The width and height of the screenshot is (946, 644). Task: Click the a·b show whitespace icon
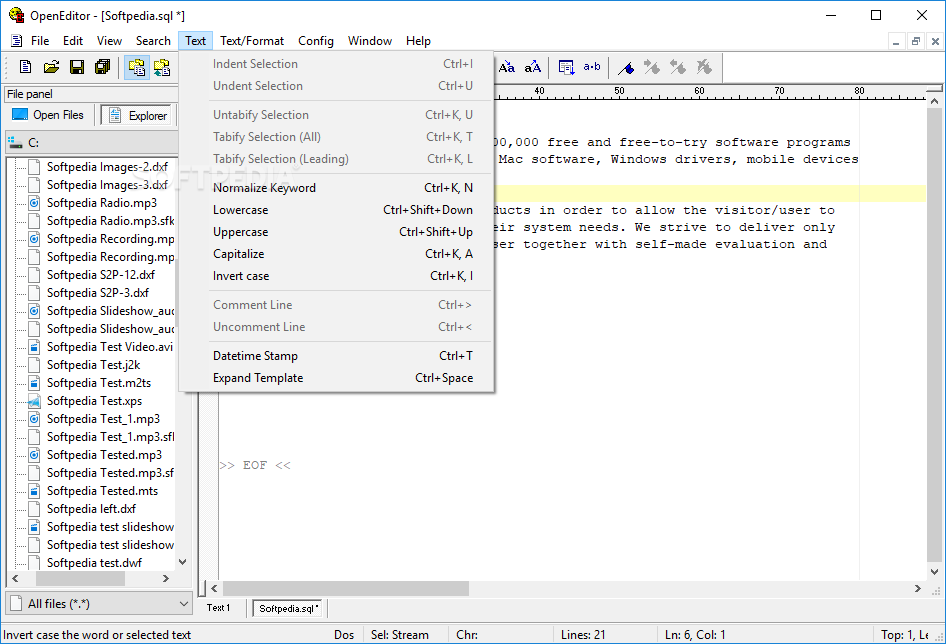pyautogui.click(x=592, y=67)
